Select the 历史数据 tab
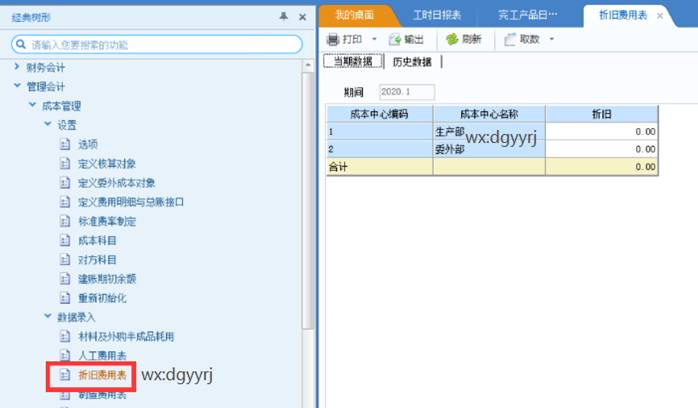The height and width of the screenshot is (408, 698). [x=411, y=62]
